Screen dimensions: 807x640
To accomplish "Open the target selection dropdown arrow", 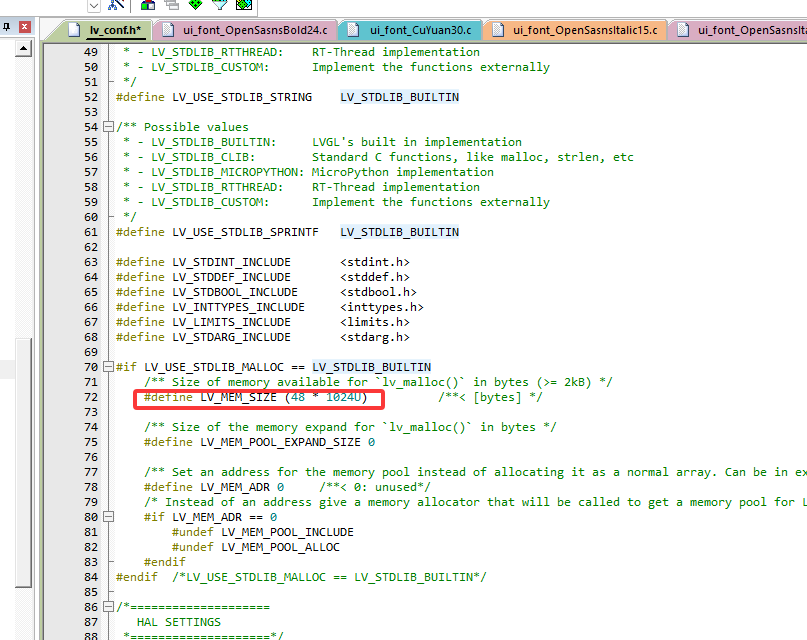I will click(x=92, y=5).
